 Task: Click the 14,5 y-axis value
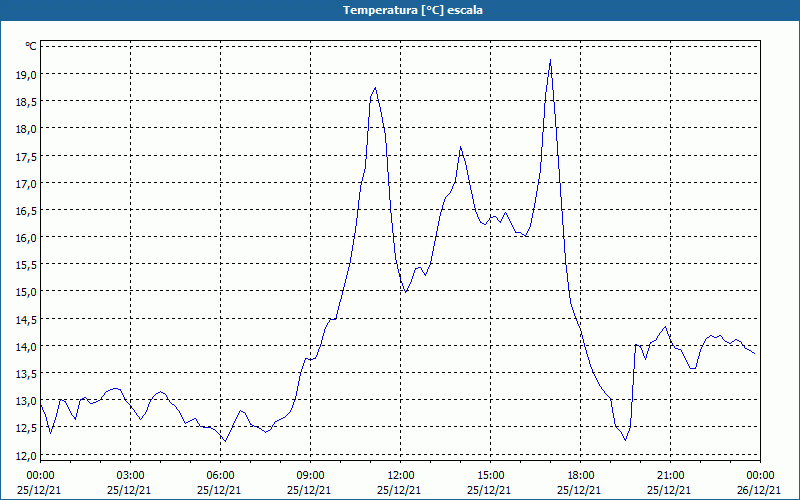coord(27,319)
